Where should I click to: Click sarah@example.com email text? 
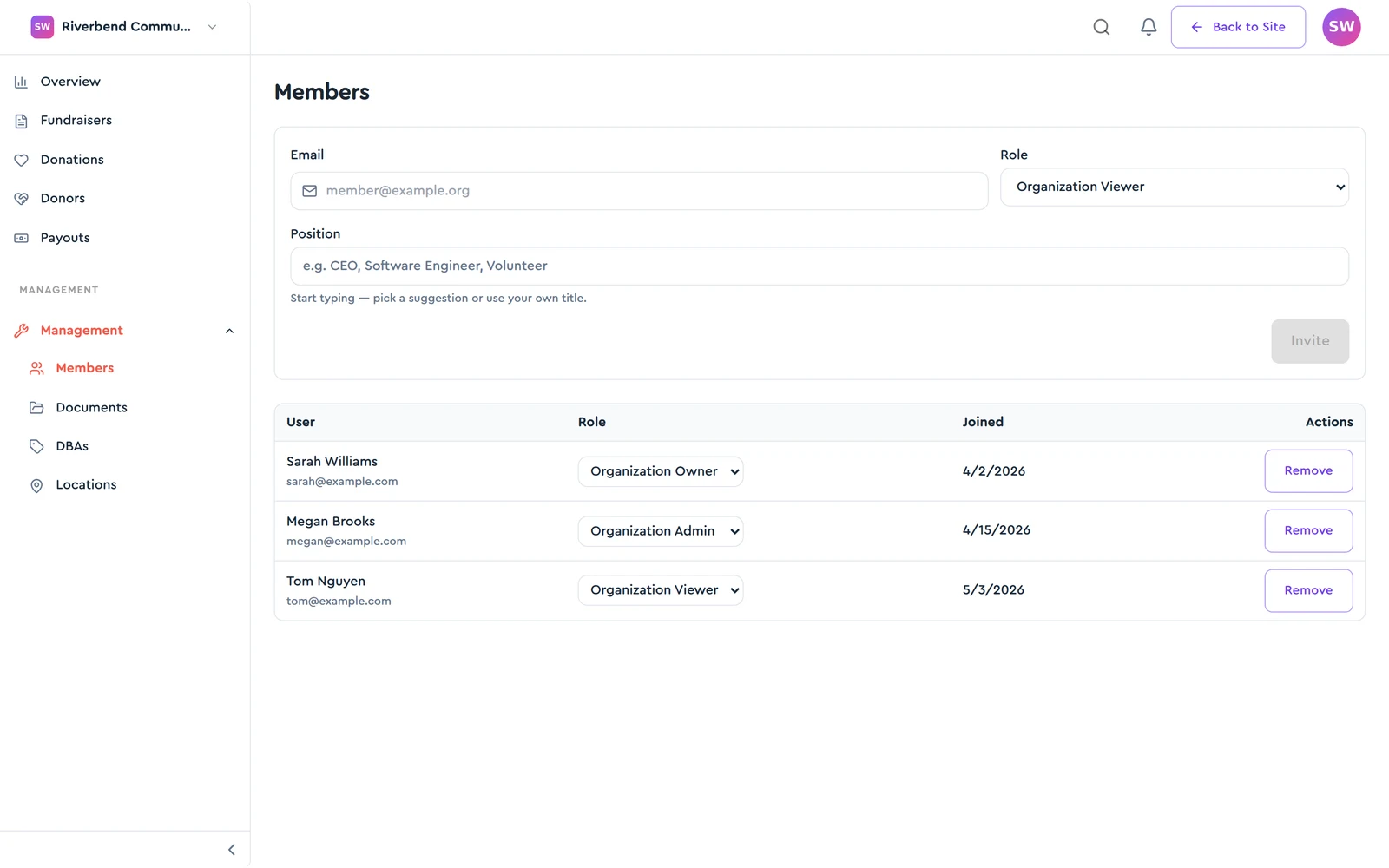[342, 482]
